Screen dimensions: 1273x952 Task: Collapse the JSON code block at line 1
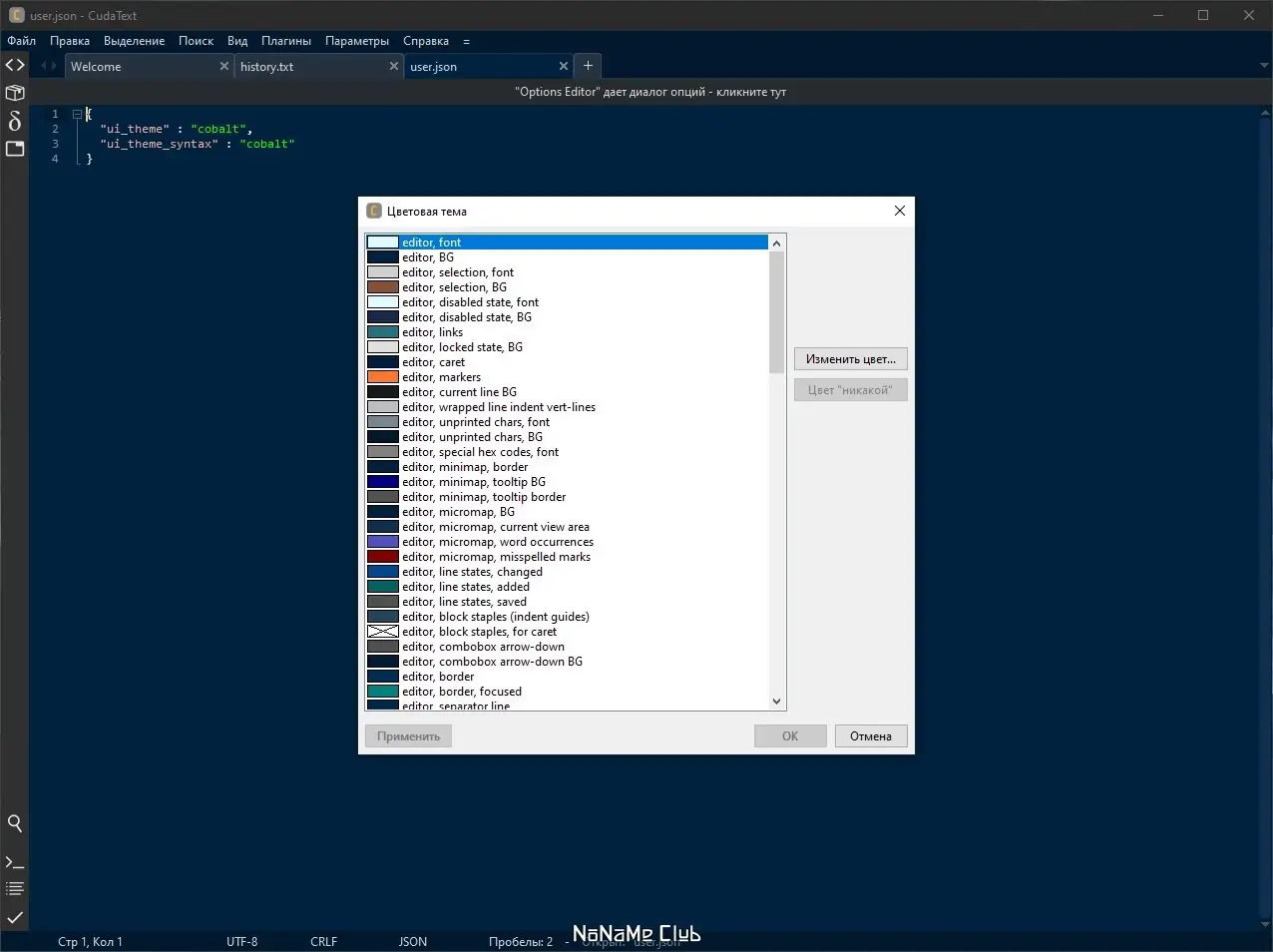point(77,114)
